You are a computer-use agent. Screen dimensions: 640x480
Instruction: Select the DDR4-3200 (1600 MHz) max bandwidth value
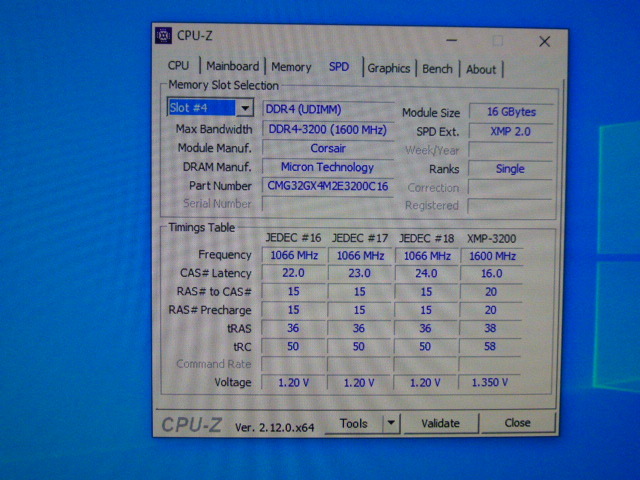pos(328,130)
